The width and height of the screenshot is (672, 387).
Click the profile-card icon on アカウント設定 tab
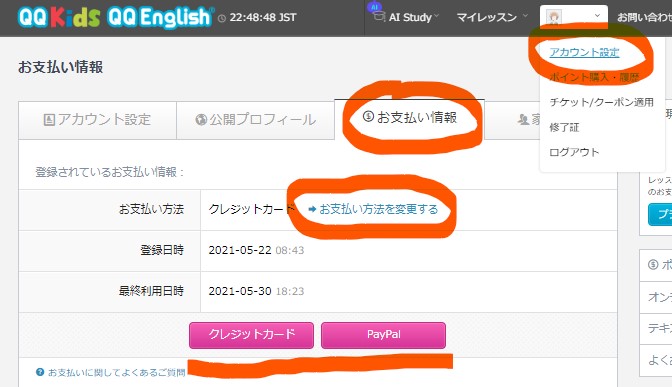click(49, 120)
